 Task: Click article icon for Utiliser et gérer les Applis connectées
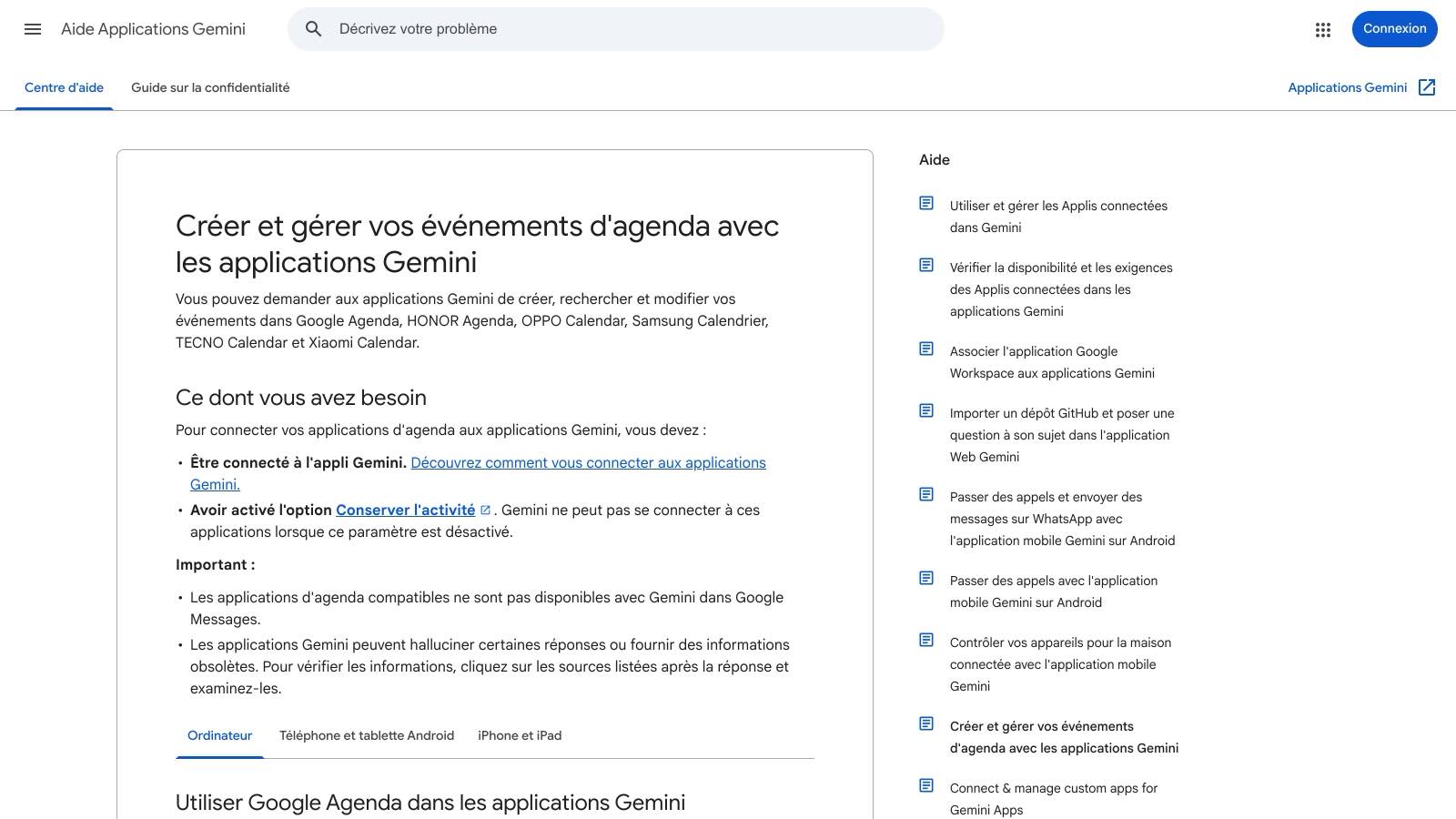[x=926, y=203]
